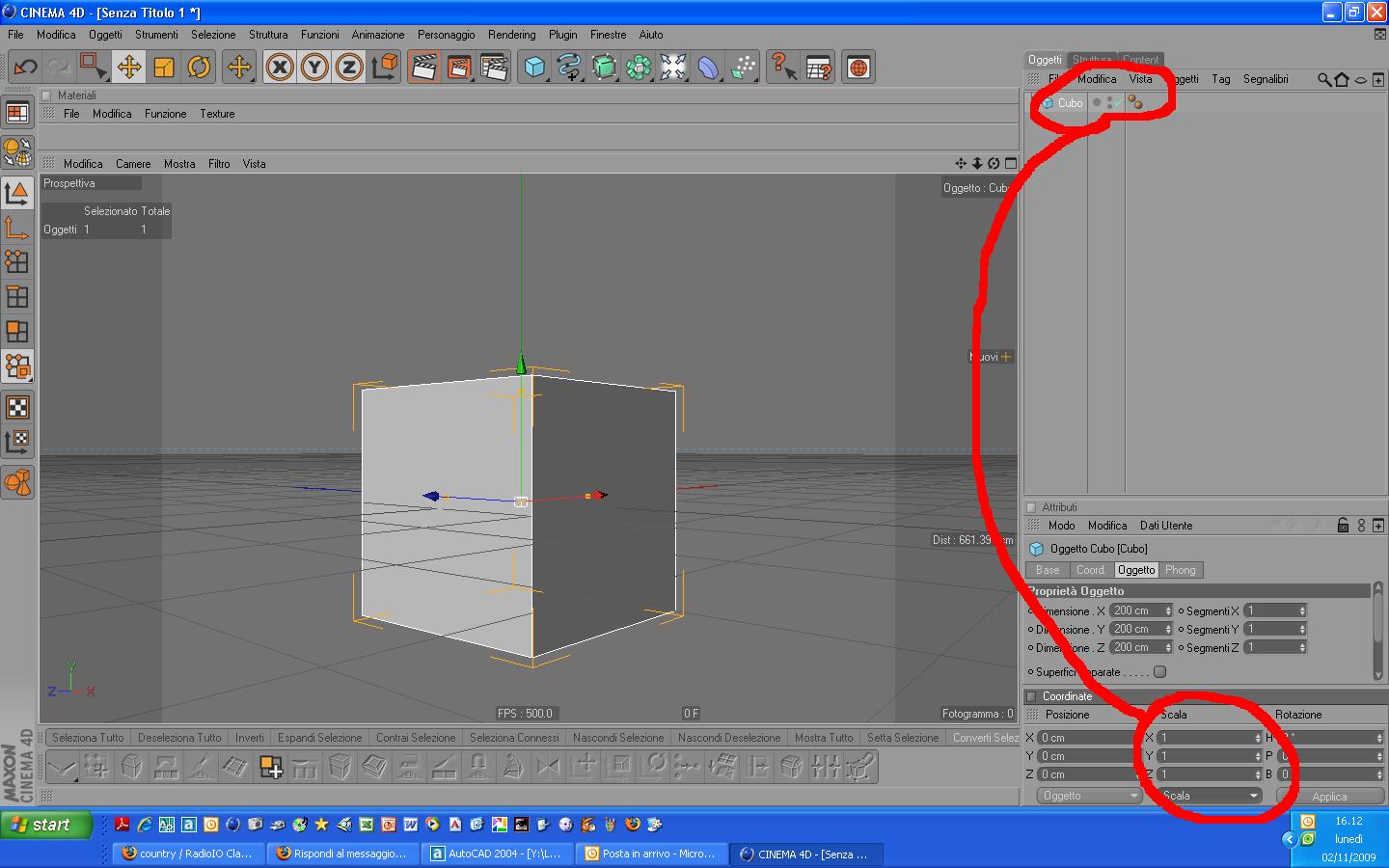Toggle the Z axis lock
Screen dimensions: 1389x868
click(x=349, y=67)
